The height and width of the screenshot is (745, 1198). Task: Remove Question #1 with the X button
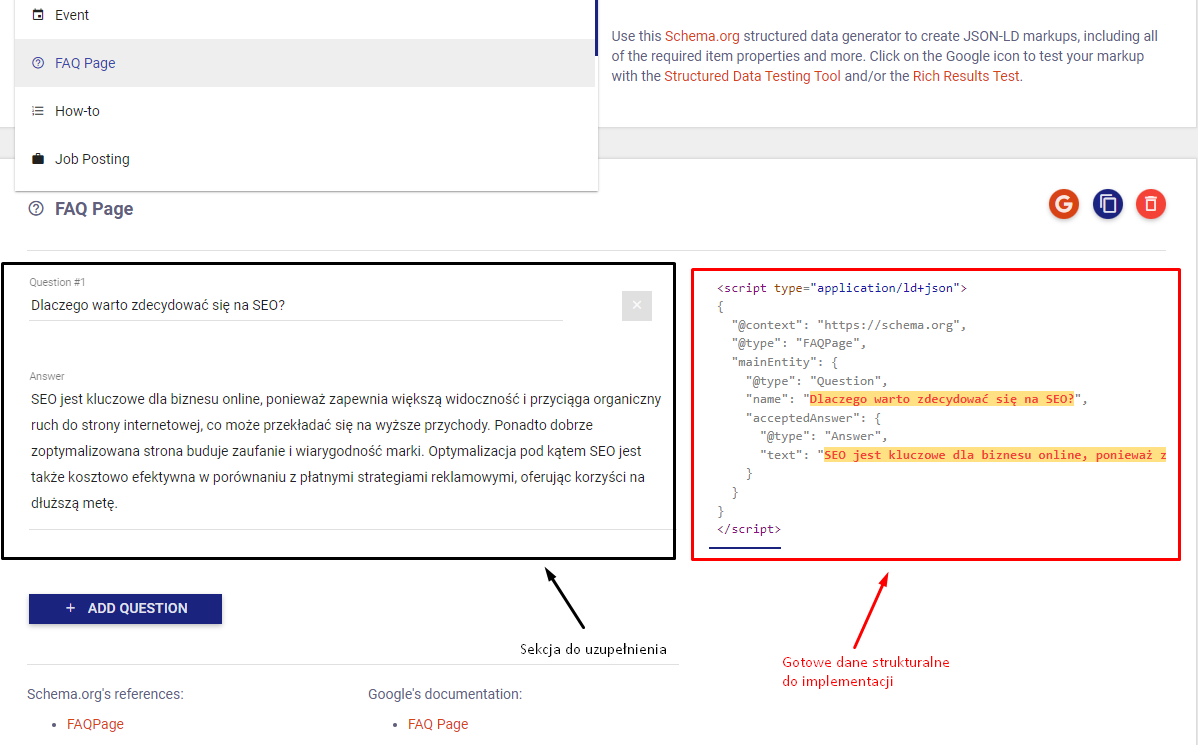coord(636,306)
